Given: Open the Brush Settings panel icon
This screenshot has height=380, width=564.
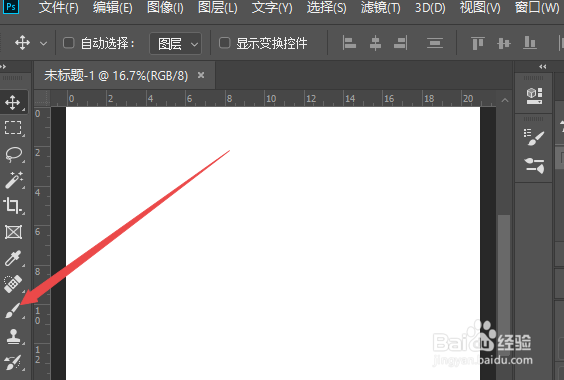Looking at the screenshot, I should tap(534, 137).
